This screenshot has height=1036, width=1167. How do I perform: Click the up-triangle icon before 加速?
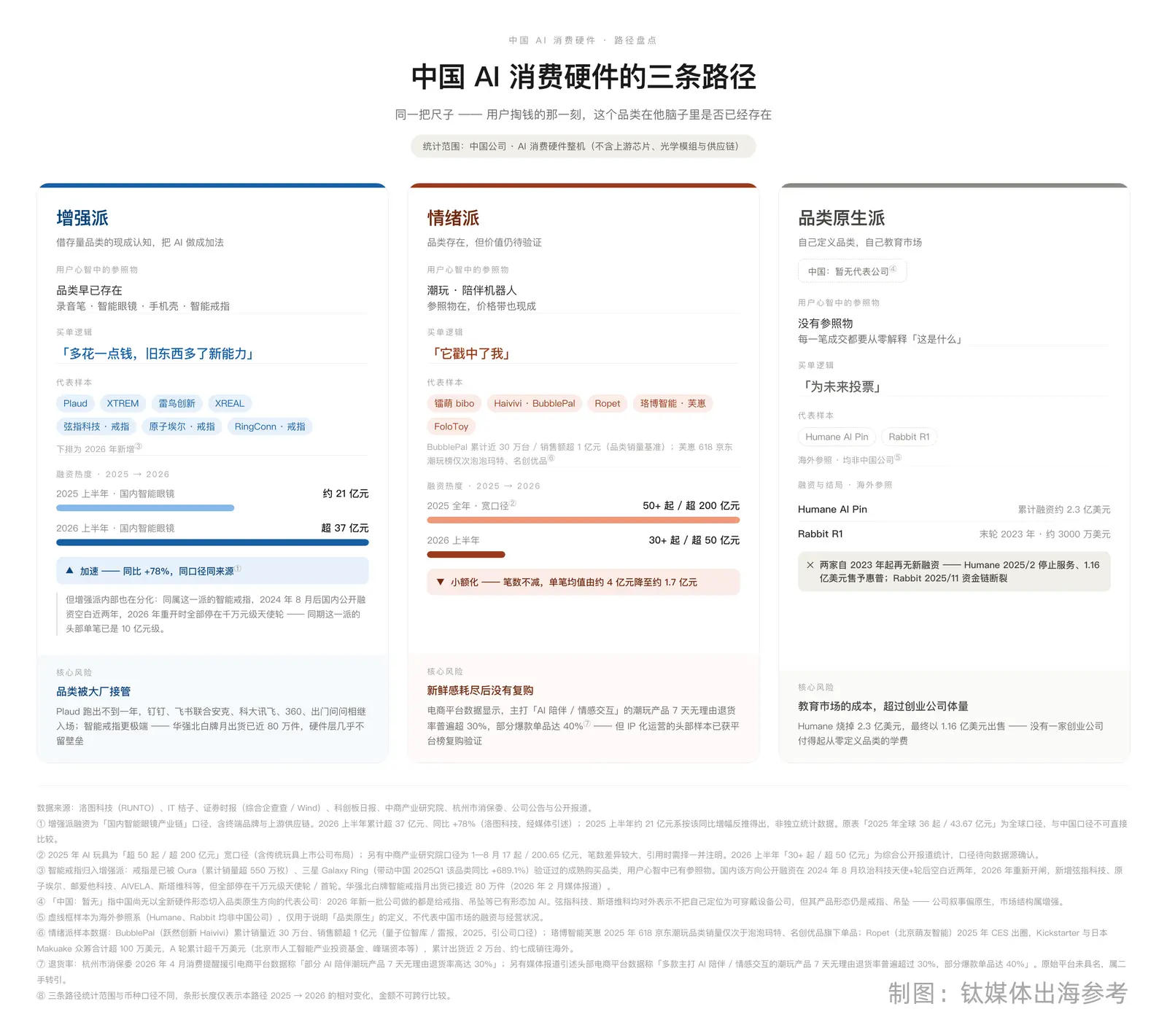(70, 571)
